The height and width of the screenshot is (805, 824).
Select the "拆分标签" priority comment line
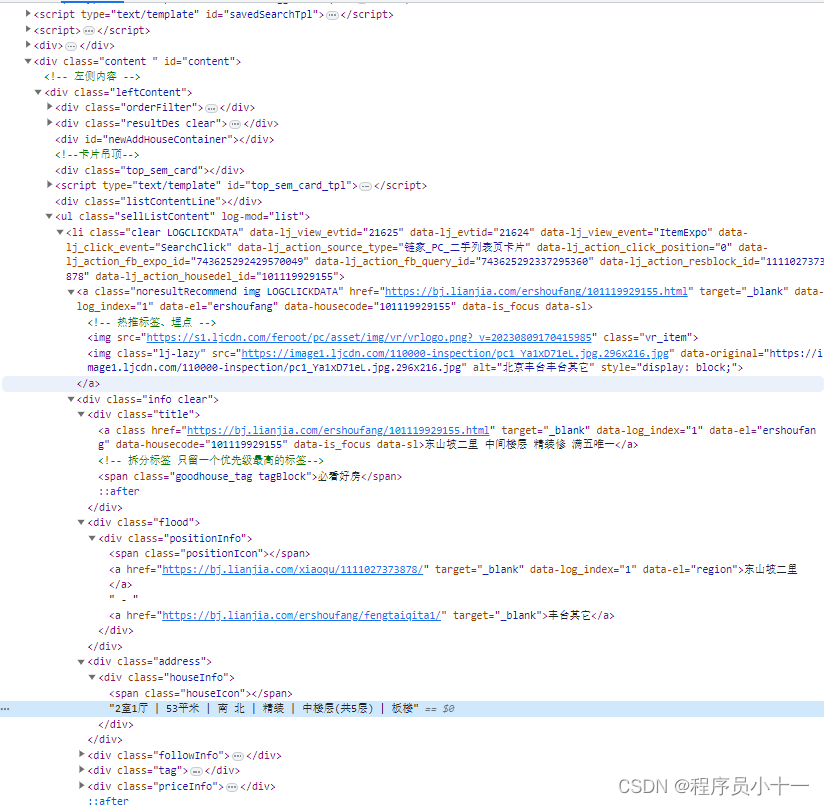point(211,460)
